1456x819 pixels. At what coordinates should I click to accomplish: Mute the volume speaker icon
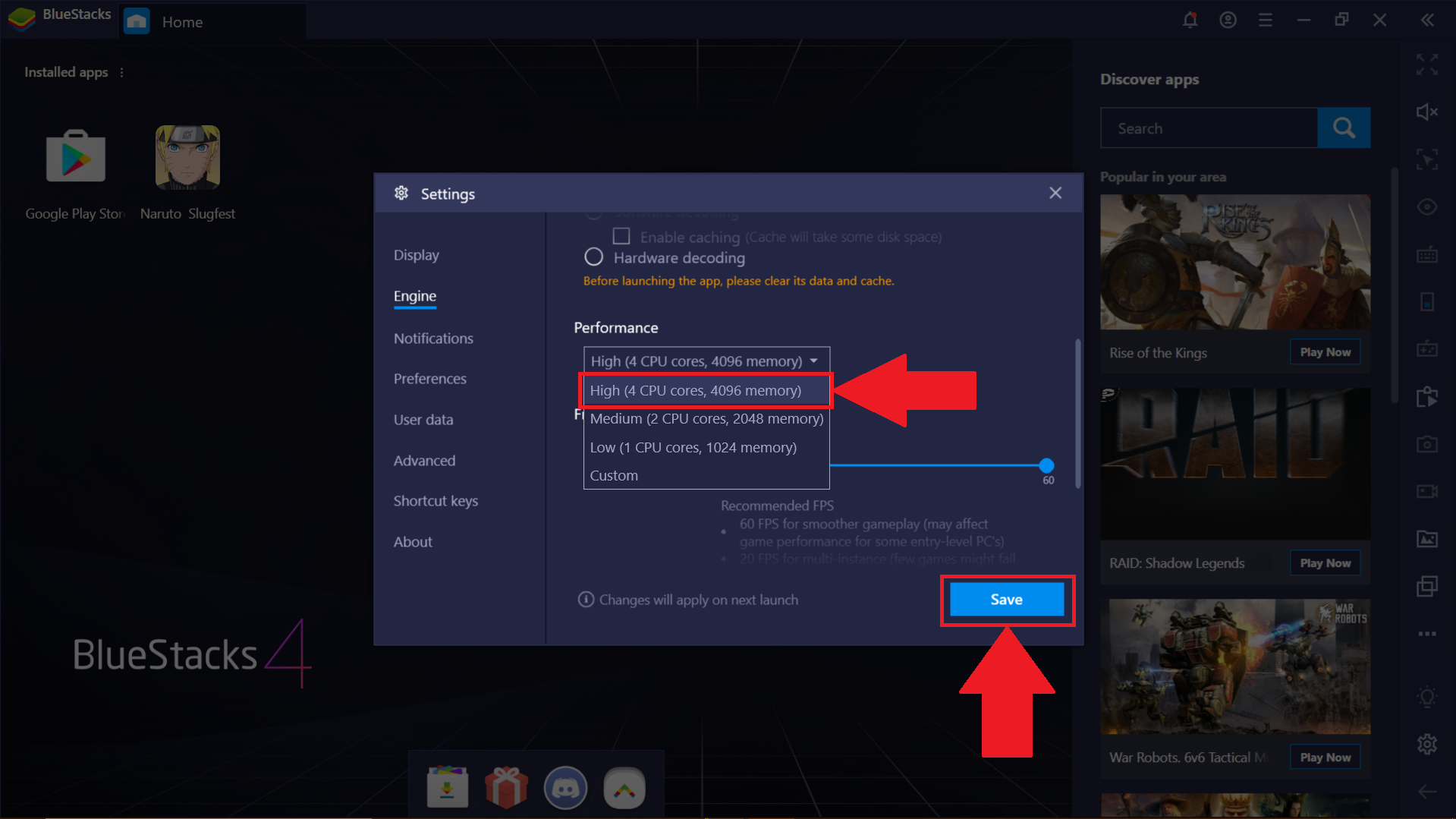point(1427,112)
